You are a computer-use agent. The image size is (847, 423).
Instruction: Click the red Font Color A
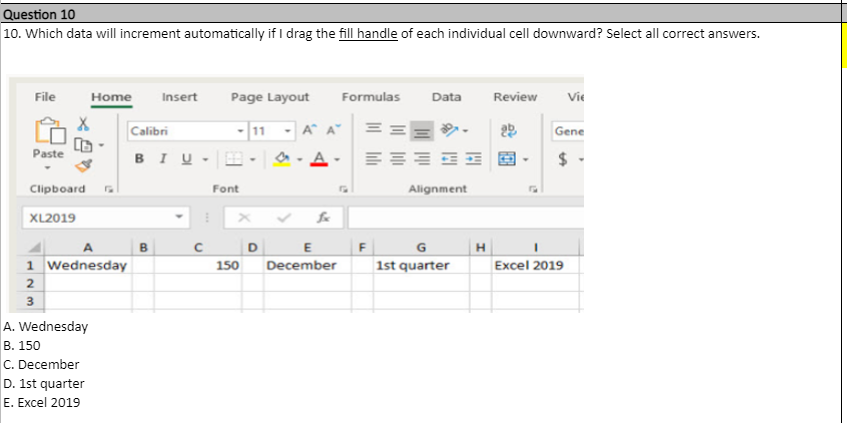coord(319,158)
